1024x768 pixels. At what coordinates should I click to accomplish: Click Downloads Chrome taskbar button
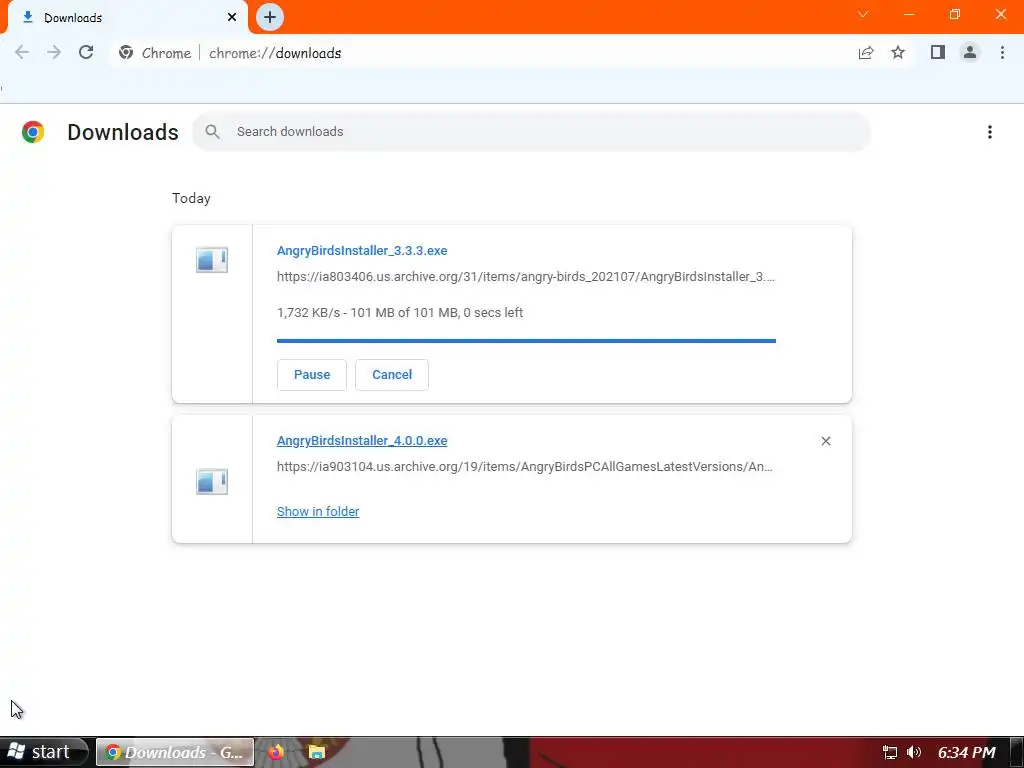tap(175, 752)
